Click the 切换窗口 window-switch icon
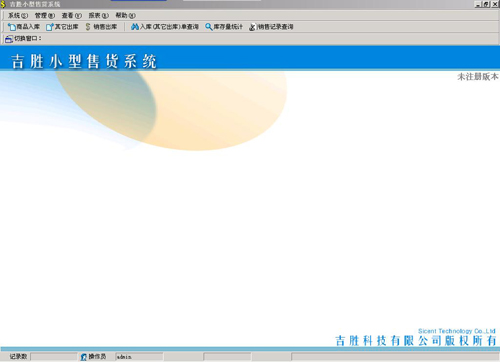Image resolution: width=500 pixels, height=362 pixels. (x=9, y=39)
